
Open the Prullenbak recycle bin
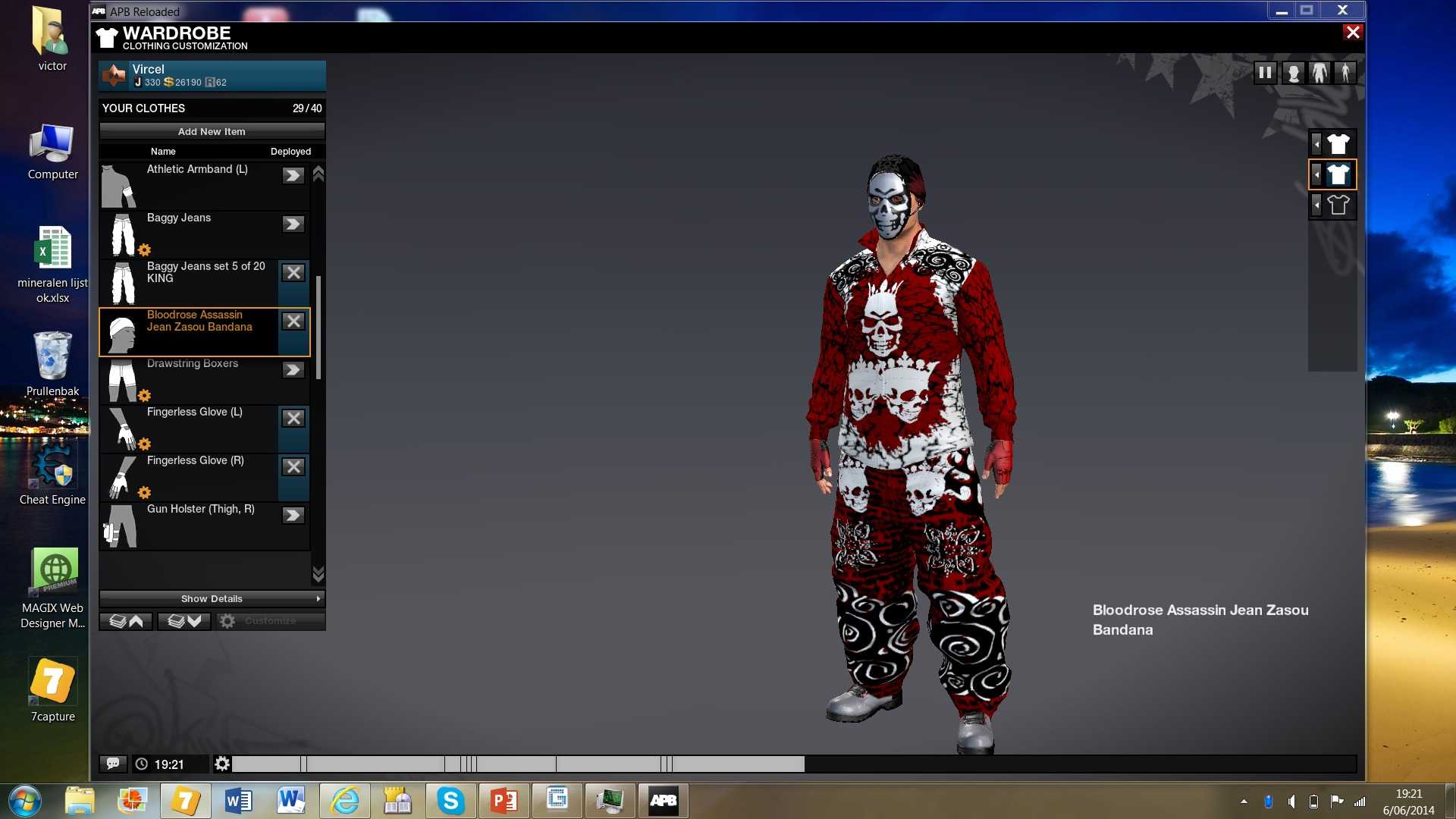(52, 364)
